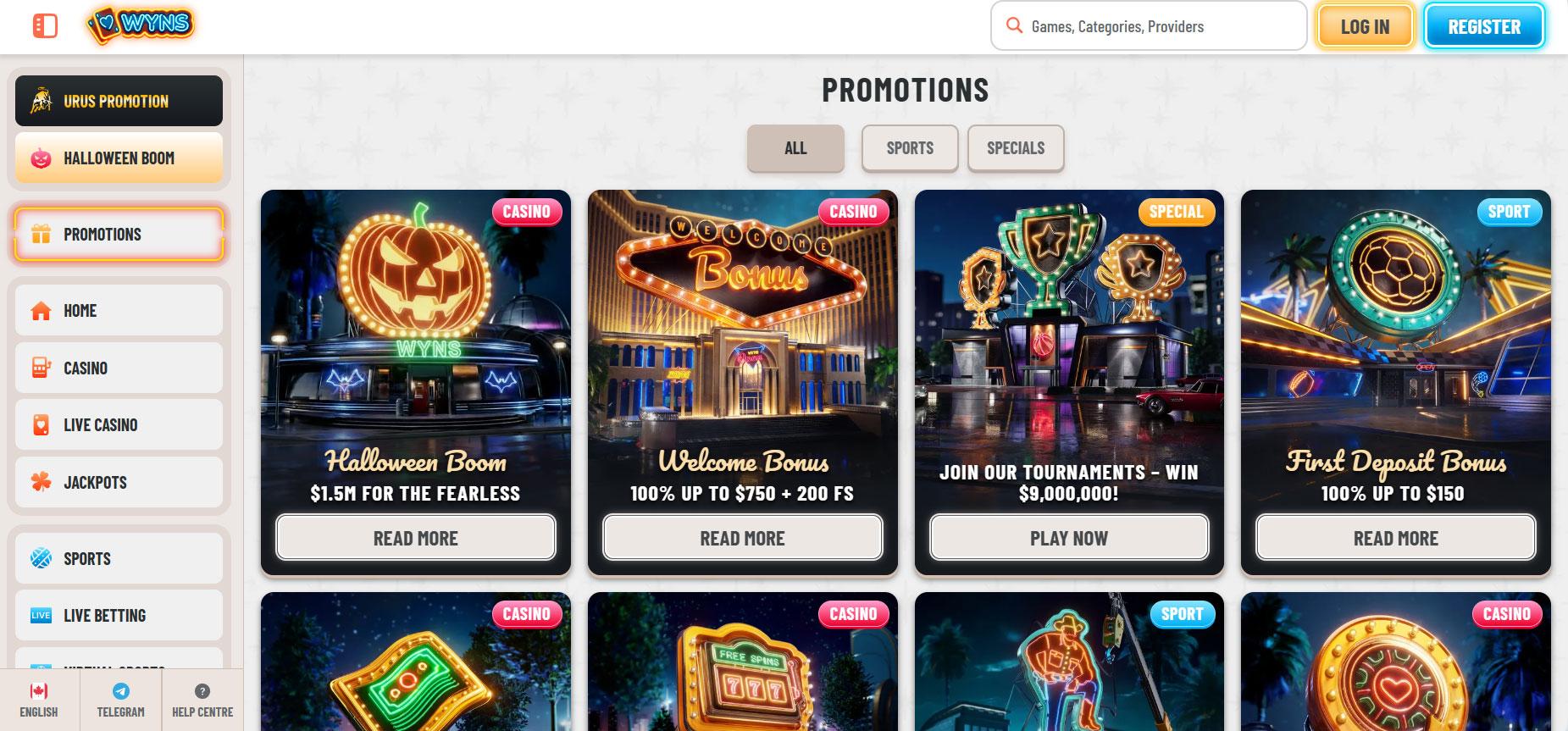
Task: Open Sports via the ball icon
Action: pos(41,558)
